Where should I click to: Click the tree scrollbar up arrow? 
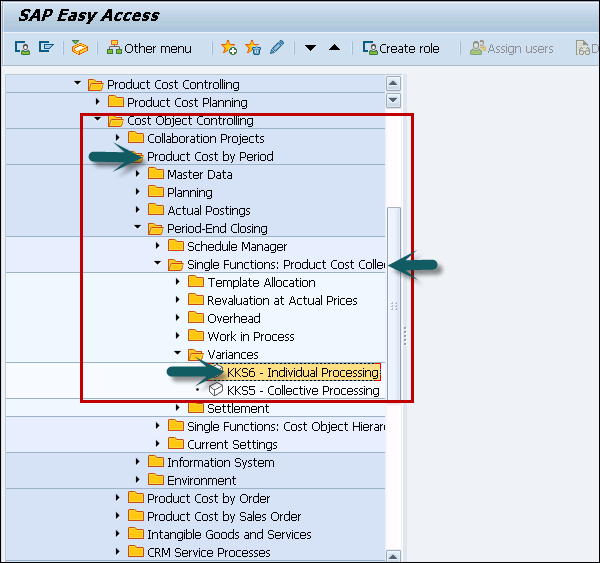point(393,83)
